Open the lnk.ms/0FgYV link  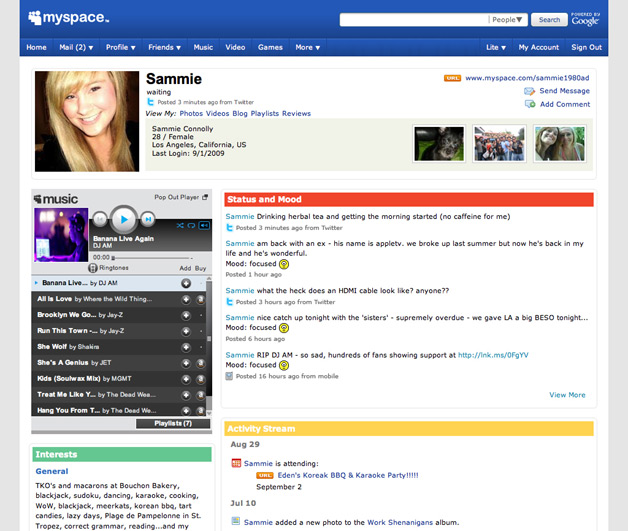tap(493, 355)
